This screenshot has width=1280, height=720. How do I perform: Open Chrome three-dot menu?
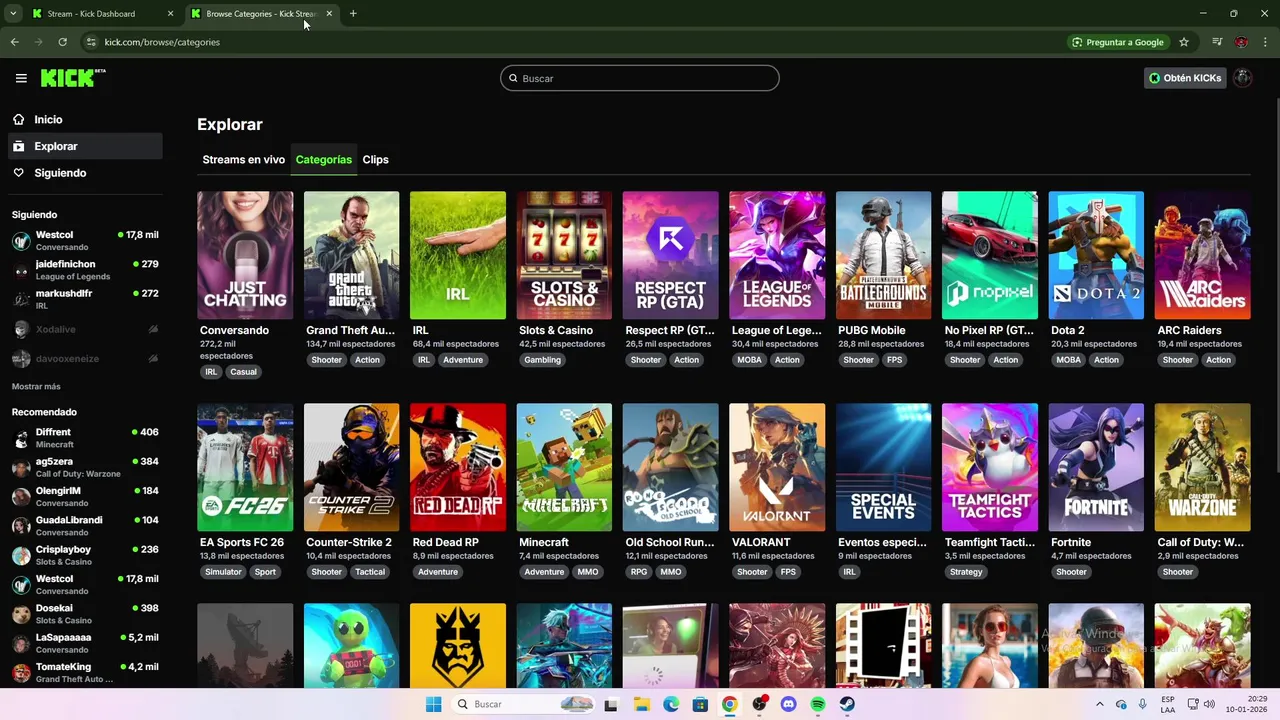click(x=1266, y=42)
